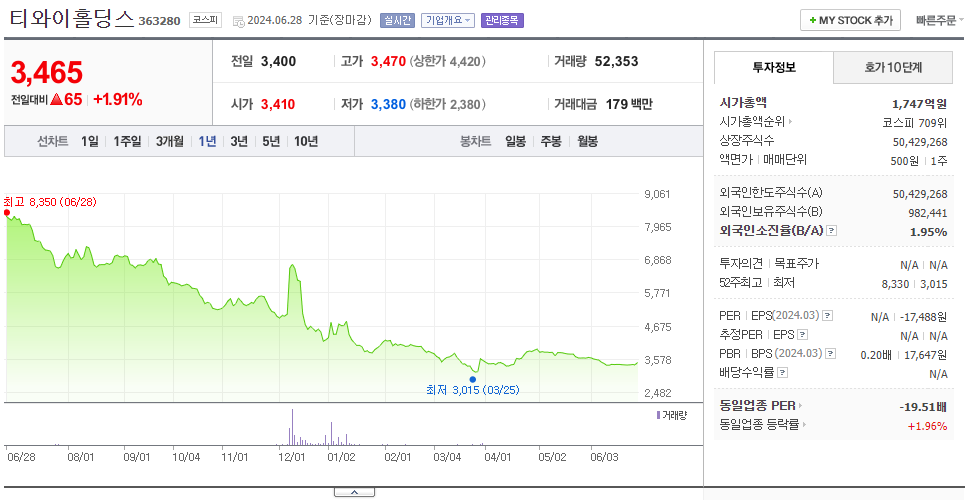Click the 티와이홀딩스 stock name
The height and width of the screenshot is (500, 968).
coord(72,19)
